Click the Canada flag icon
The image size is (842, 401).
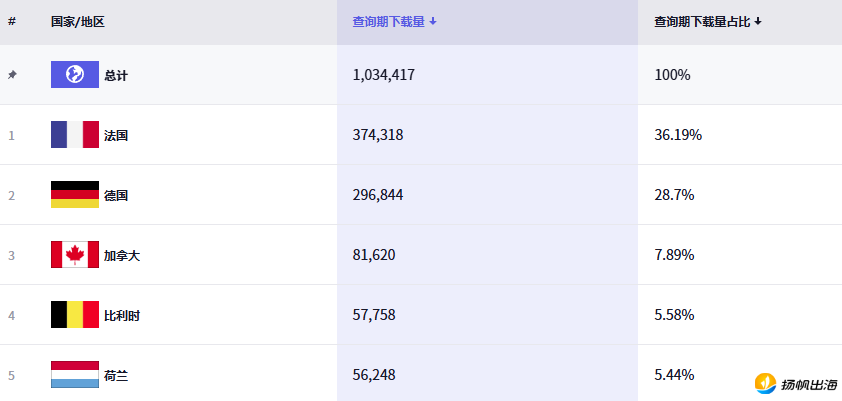[75, 255]
